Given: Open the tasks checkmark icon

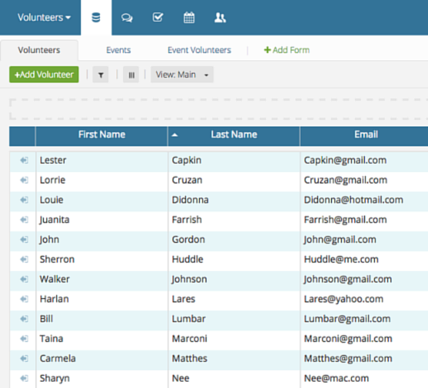Looking at the screenshot, I should 158,17.
